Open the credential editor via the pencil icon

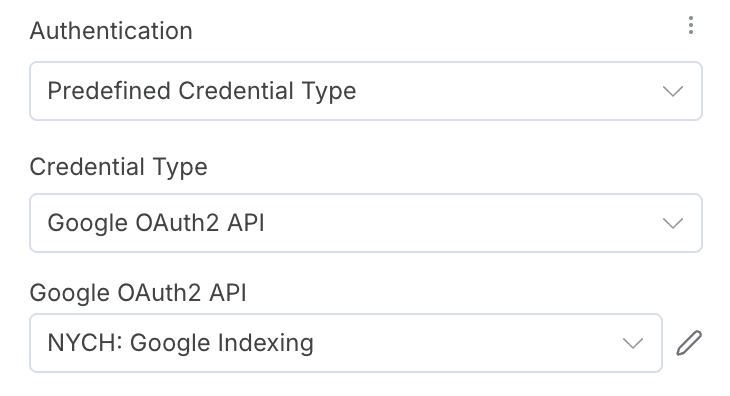[689, 343]
